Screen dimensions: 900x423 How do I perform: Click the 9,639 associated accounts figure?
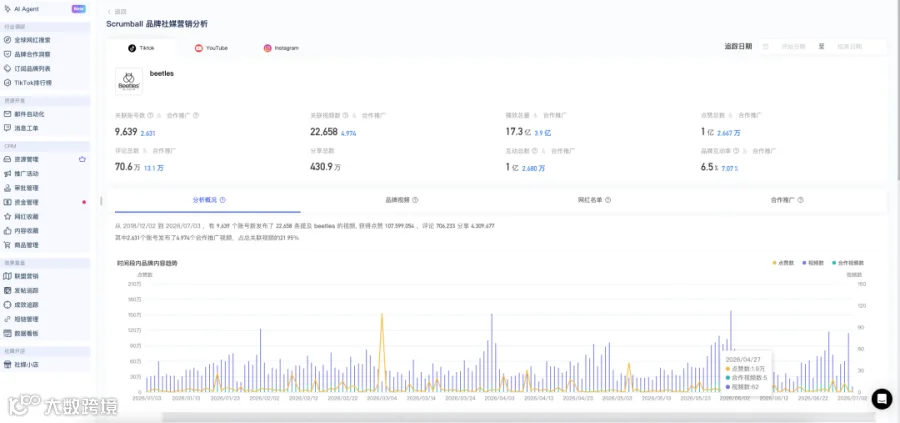[x=126, y=132]
